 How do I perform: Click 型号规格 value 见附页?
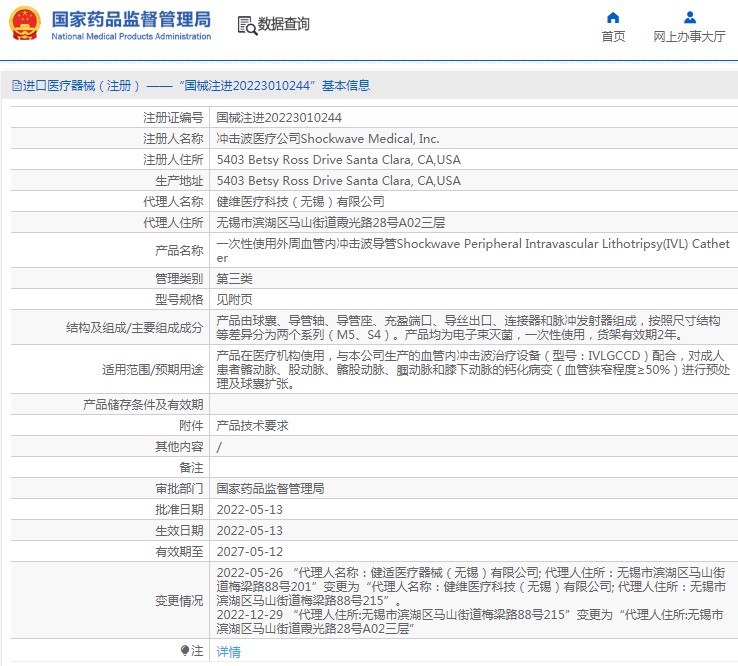click(234, 299)
